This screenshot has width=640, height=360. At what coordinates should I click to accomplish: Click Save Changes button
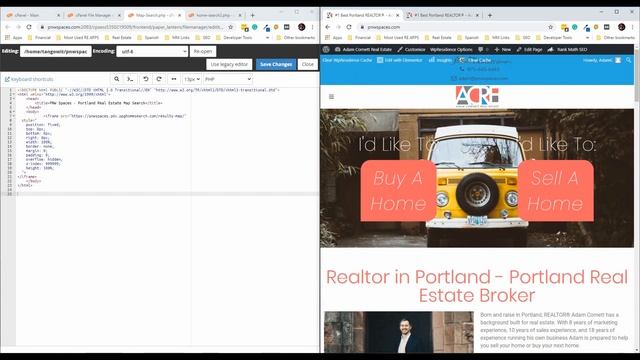pos(276,64)
